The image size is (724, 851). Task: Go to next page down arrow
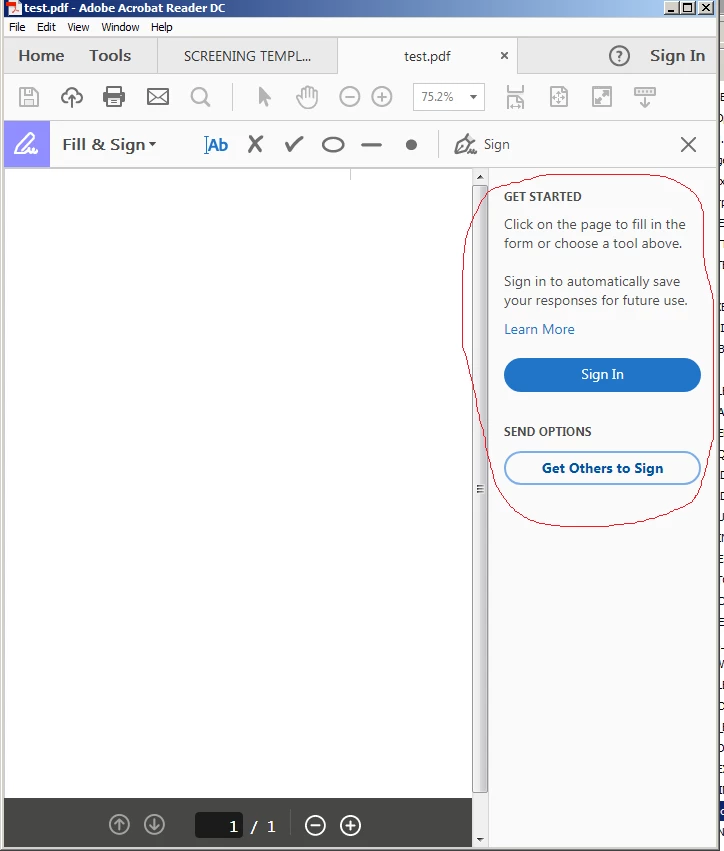154,824
